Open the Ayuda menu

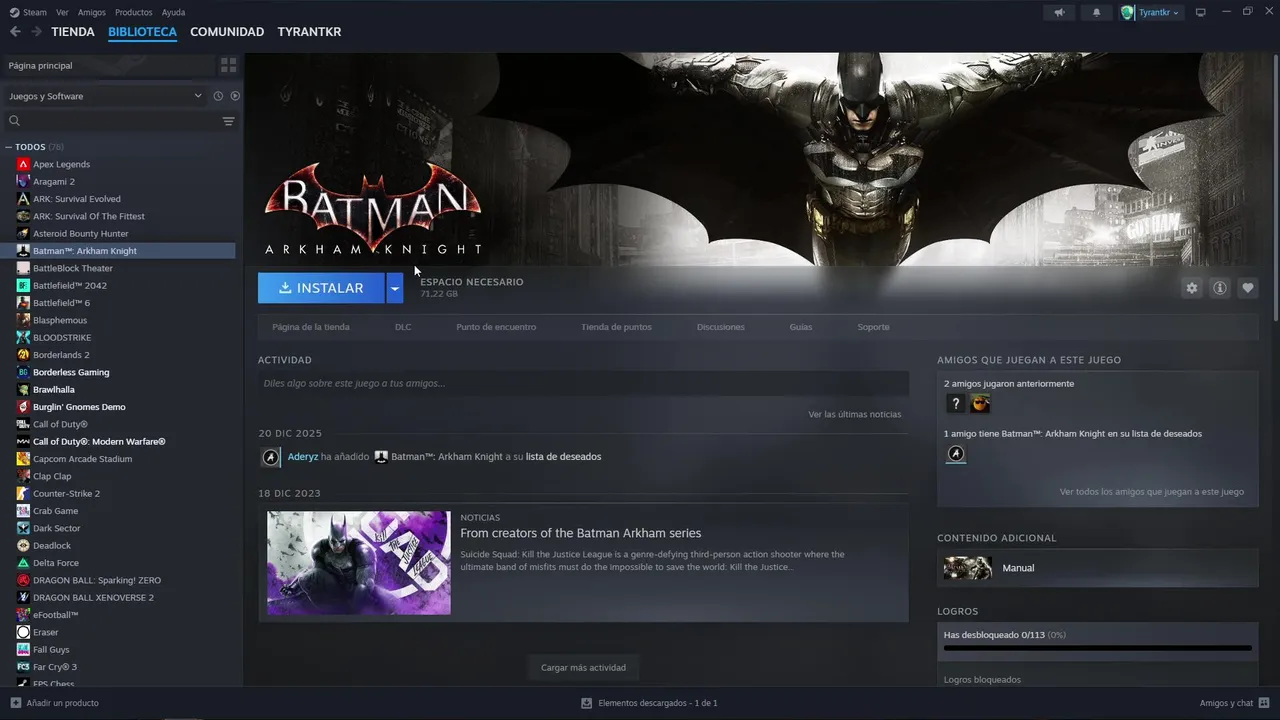point(174,12)
